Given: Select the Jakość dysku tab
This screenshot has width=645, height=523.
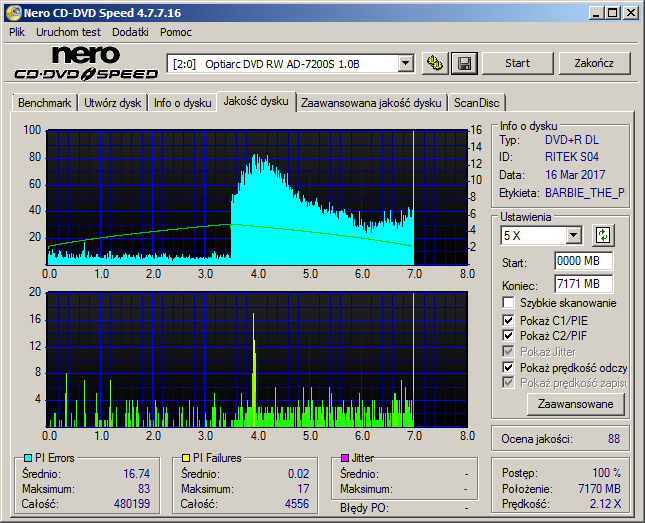Looking at the screenshot, I should click(x=256, y=101).
